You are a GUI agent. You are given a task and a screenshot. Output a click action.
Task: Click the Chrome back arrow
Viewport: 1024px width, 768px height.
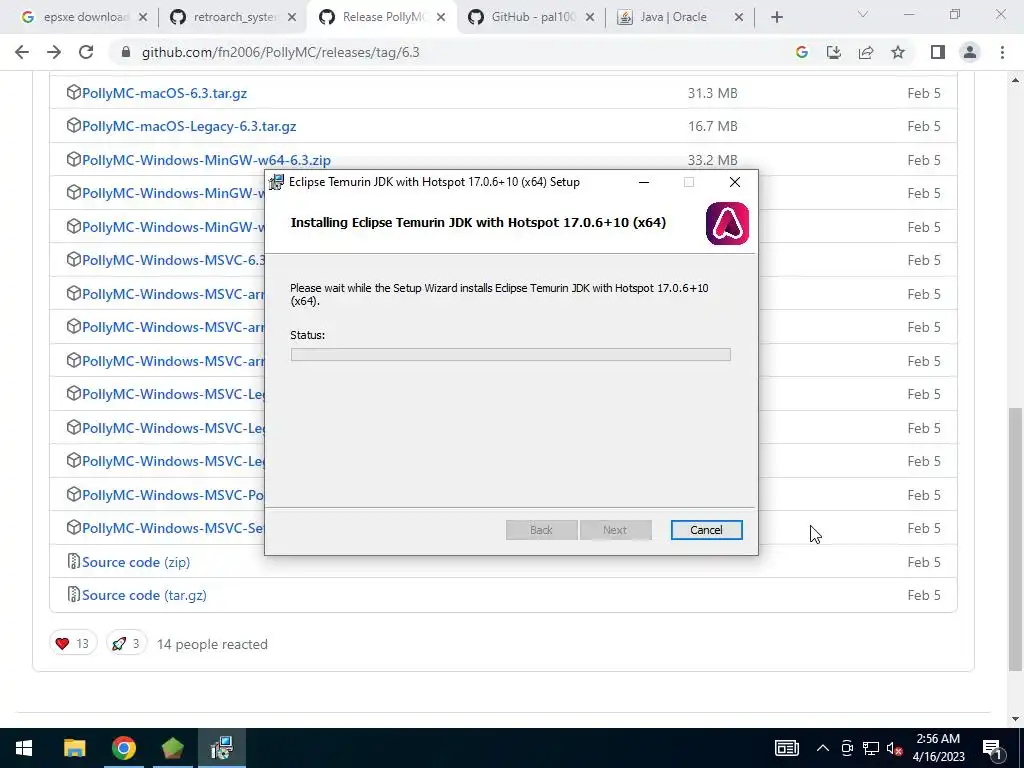pyautogui.click(x=22, y=52)
